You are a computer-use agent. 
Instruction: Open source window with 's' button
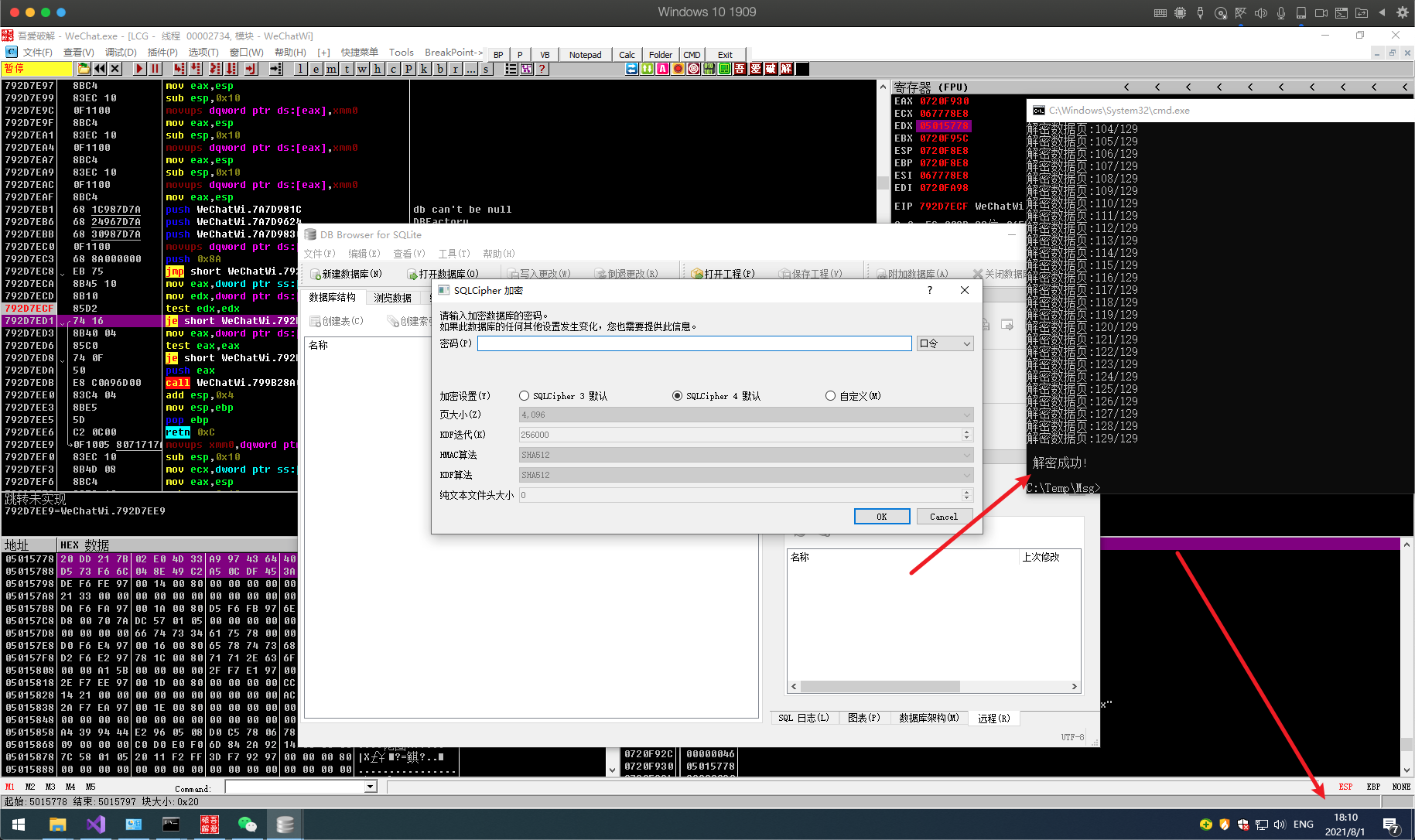tap(487, 69)
